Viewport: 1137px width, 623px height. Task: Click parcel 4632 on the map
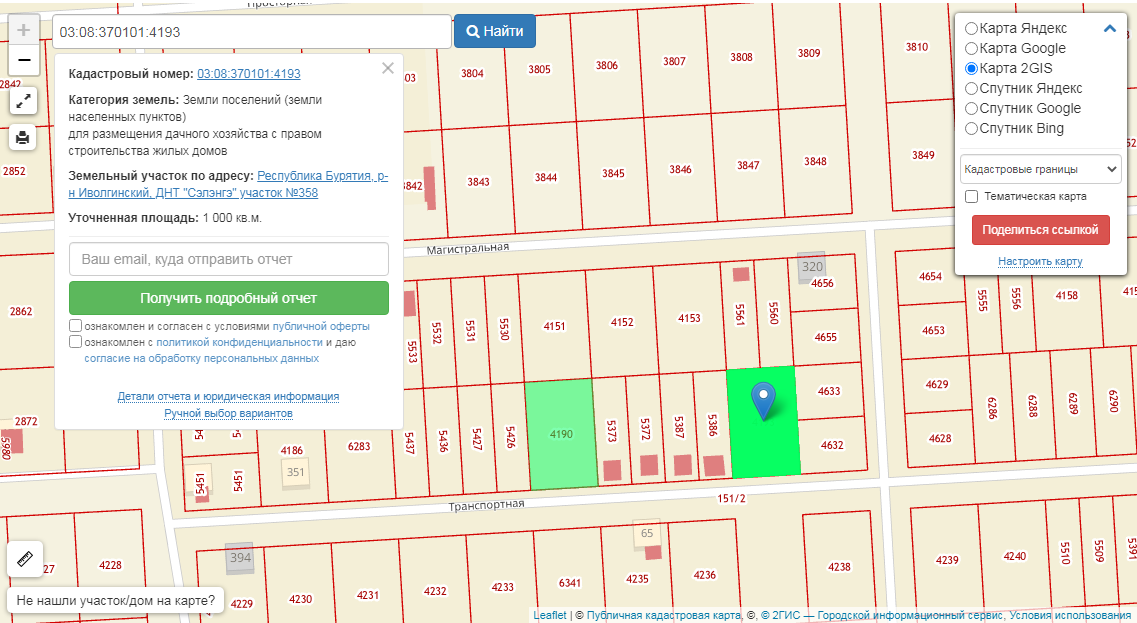pyautogui.click(x=832, y=445)
